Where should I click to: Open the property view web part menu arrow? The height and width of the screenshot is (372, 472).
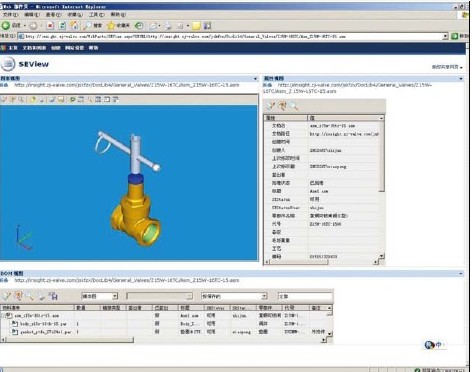461,79
